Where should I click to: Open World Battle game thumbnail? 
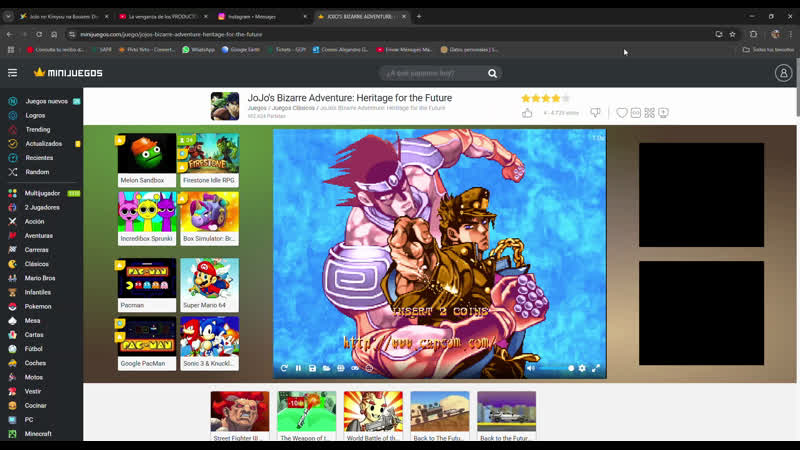tap(373, 416)
